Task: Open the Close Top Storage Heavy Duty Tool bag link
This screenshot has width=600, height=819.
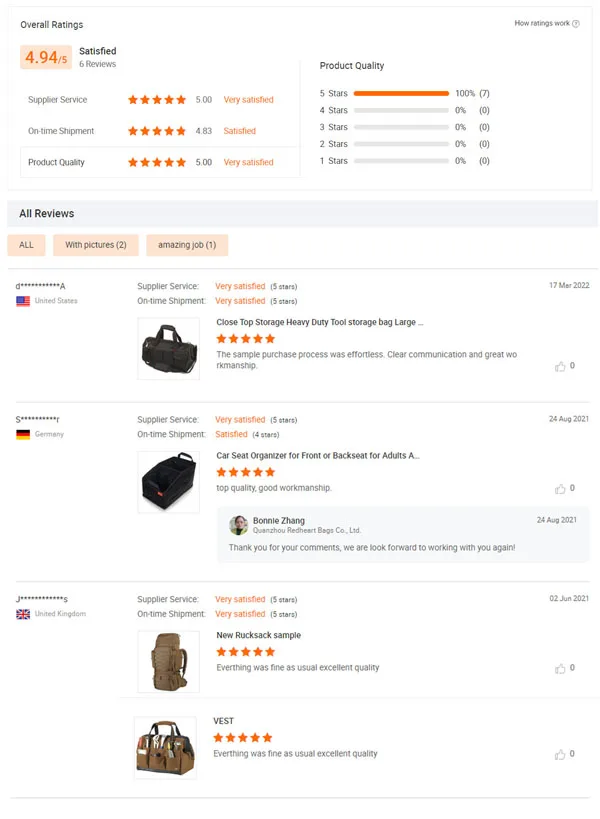Action: click(x=320, y=323)
